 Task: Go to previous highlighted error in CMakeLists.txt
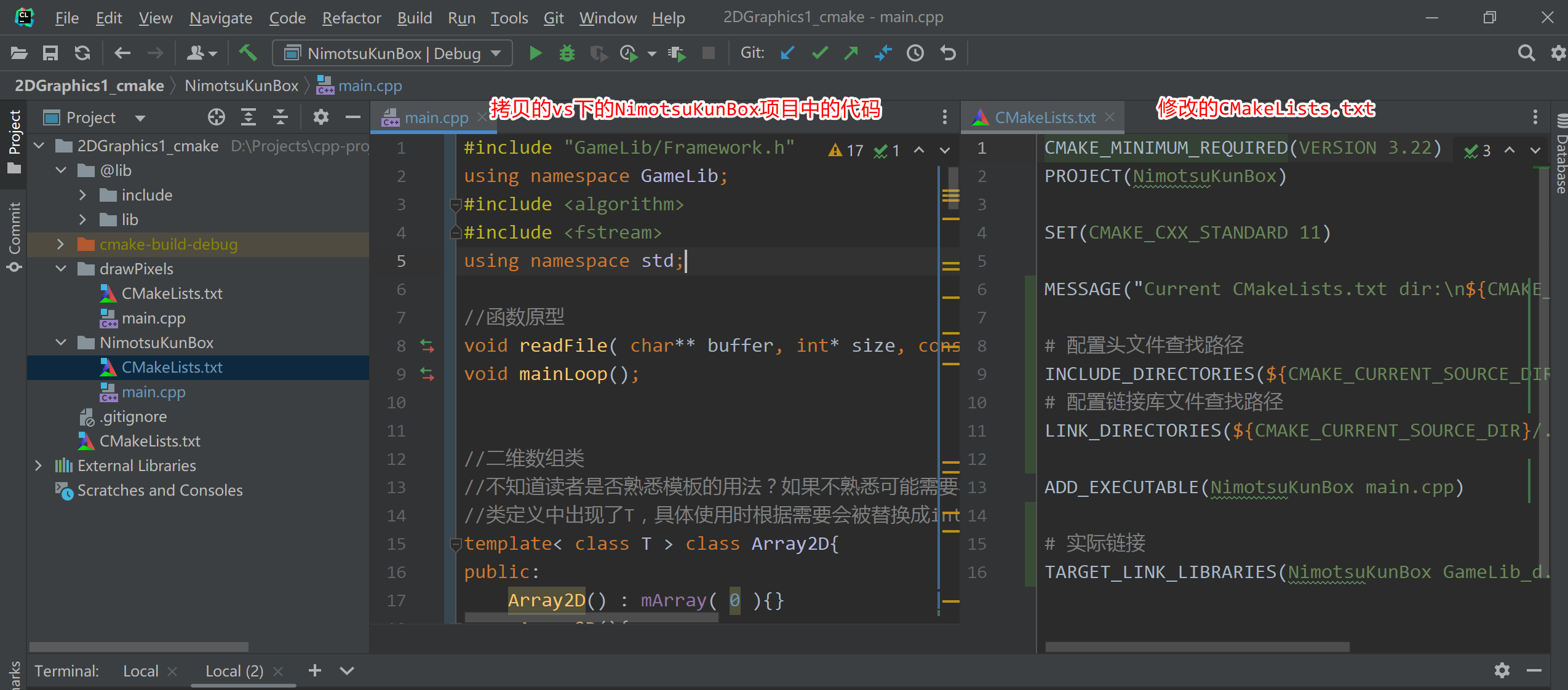(1510, 150)
